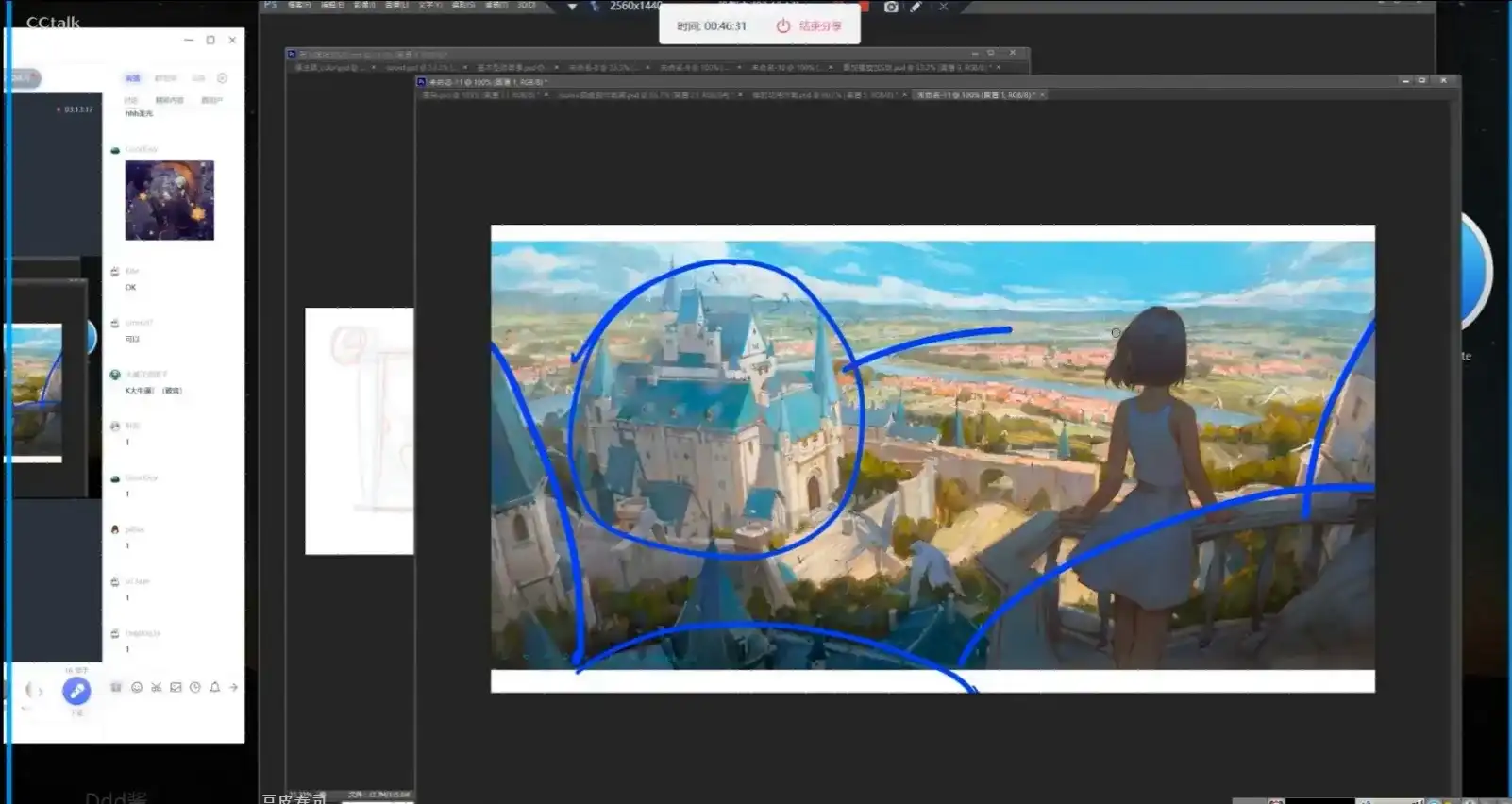Open the clock history icon
1512x804 pixels.
click(x=195, y=688)
